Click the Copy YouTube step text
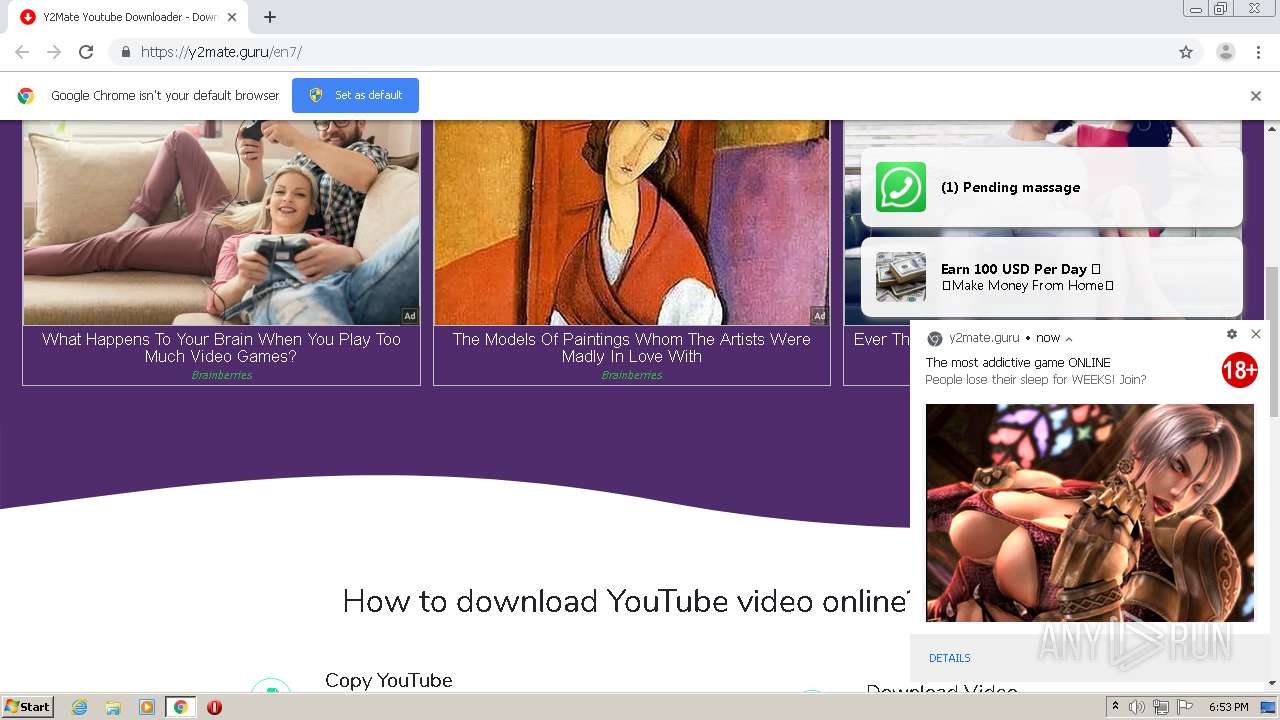This screenshot has height=720, width=1280. [x=389, y=680]
